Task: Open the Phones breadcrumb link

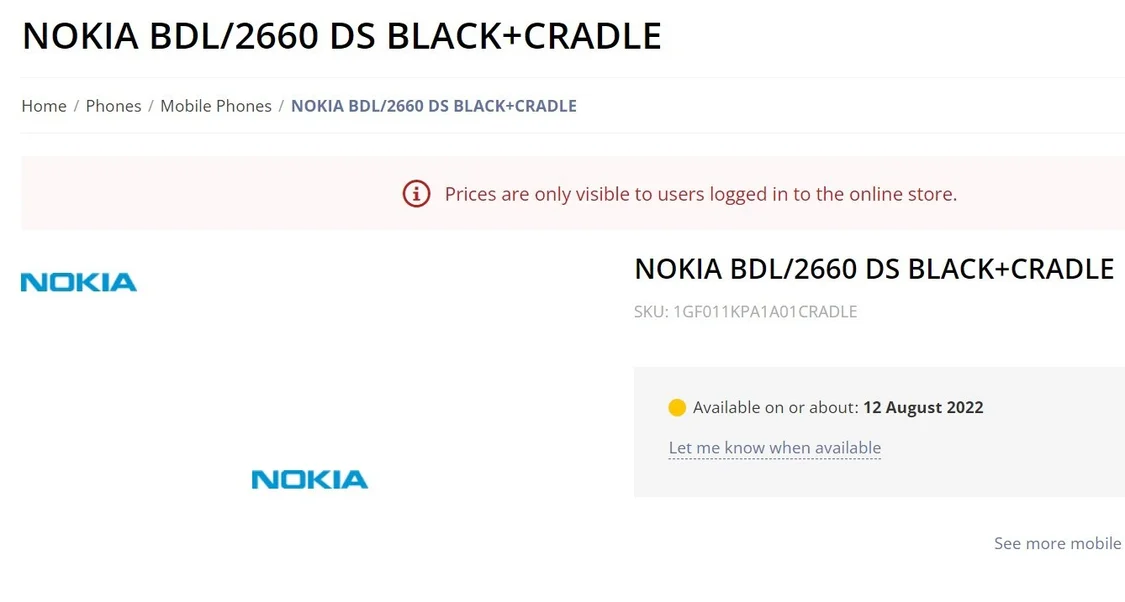Action: (113, 106)
